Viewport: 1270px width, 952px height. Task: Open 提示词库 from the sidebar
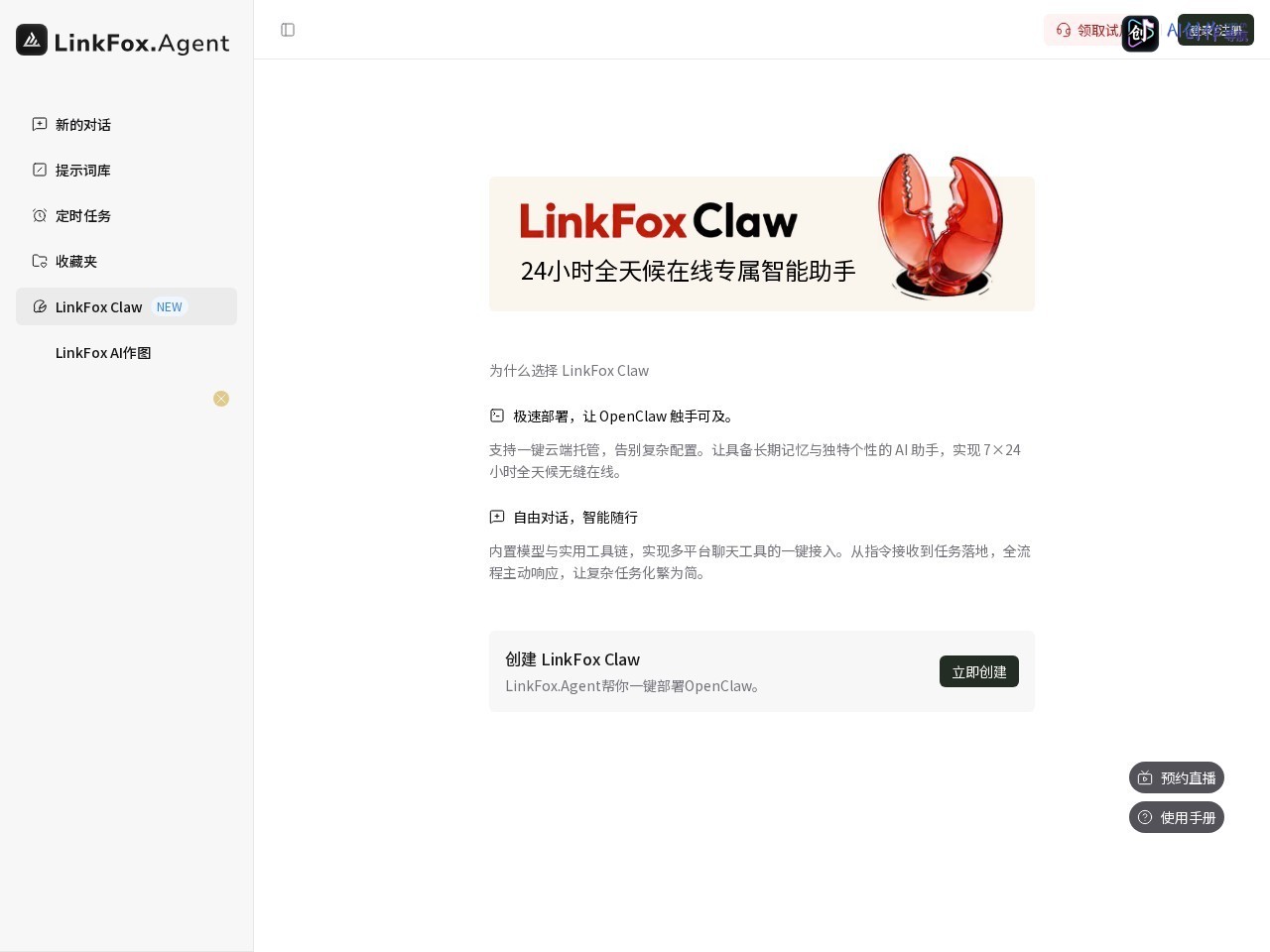pos(126,170)
